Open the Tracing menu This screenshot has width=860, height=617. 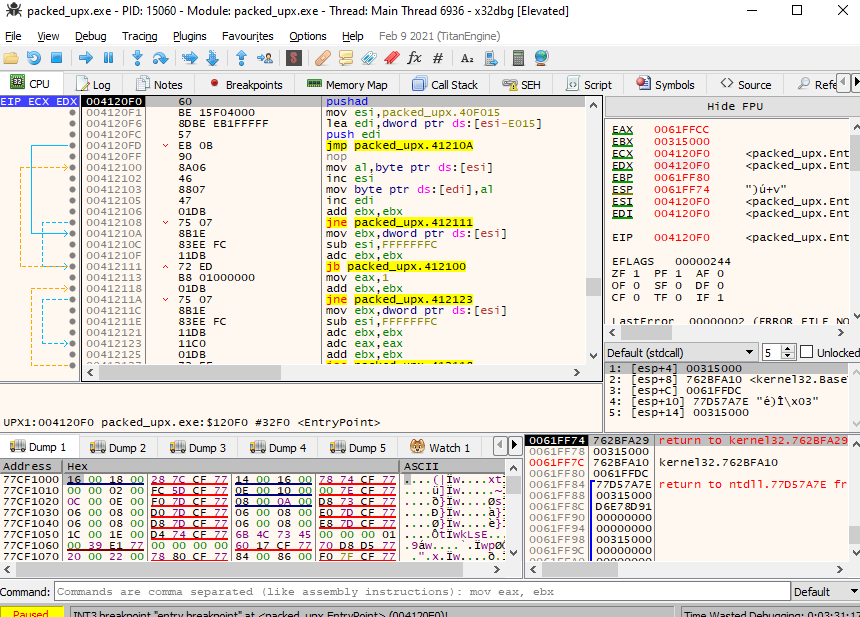(139, 36)
